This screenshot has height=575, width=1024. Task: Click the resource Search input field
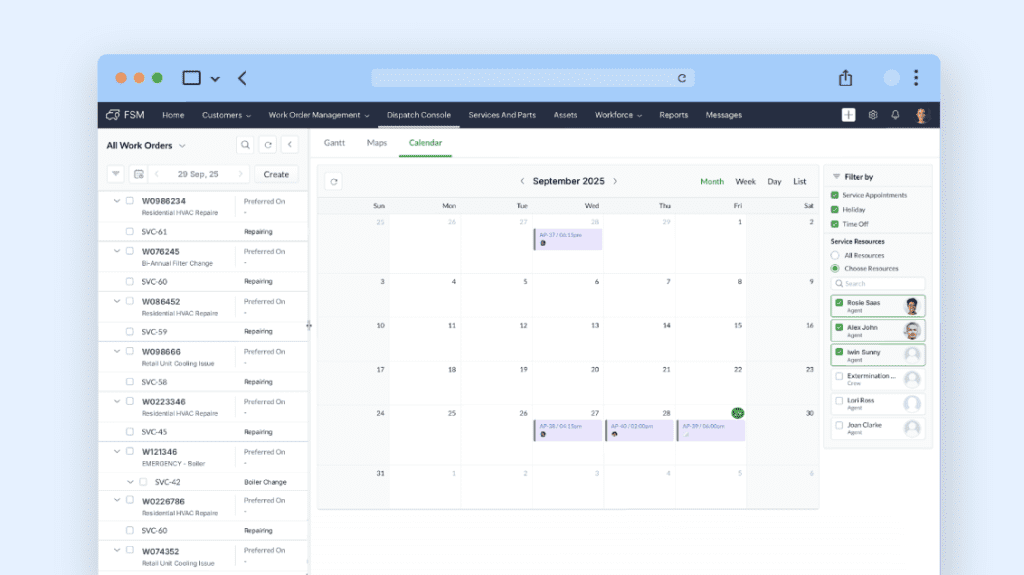click(x=880, y=283)
